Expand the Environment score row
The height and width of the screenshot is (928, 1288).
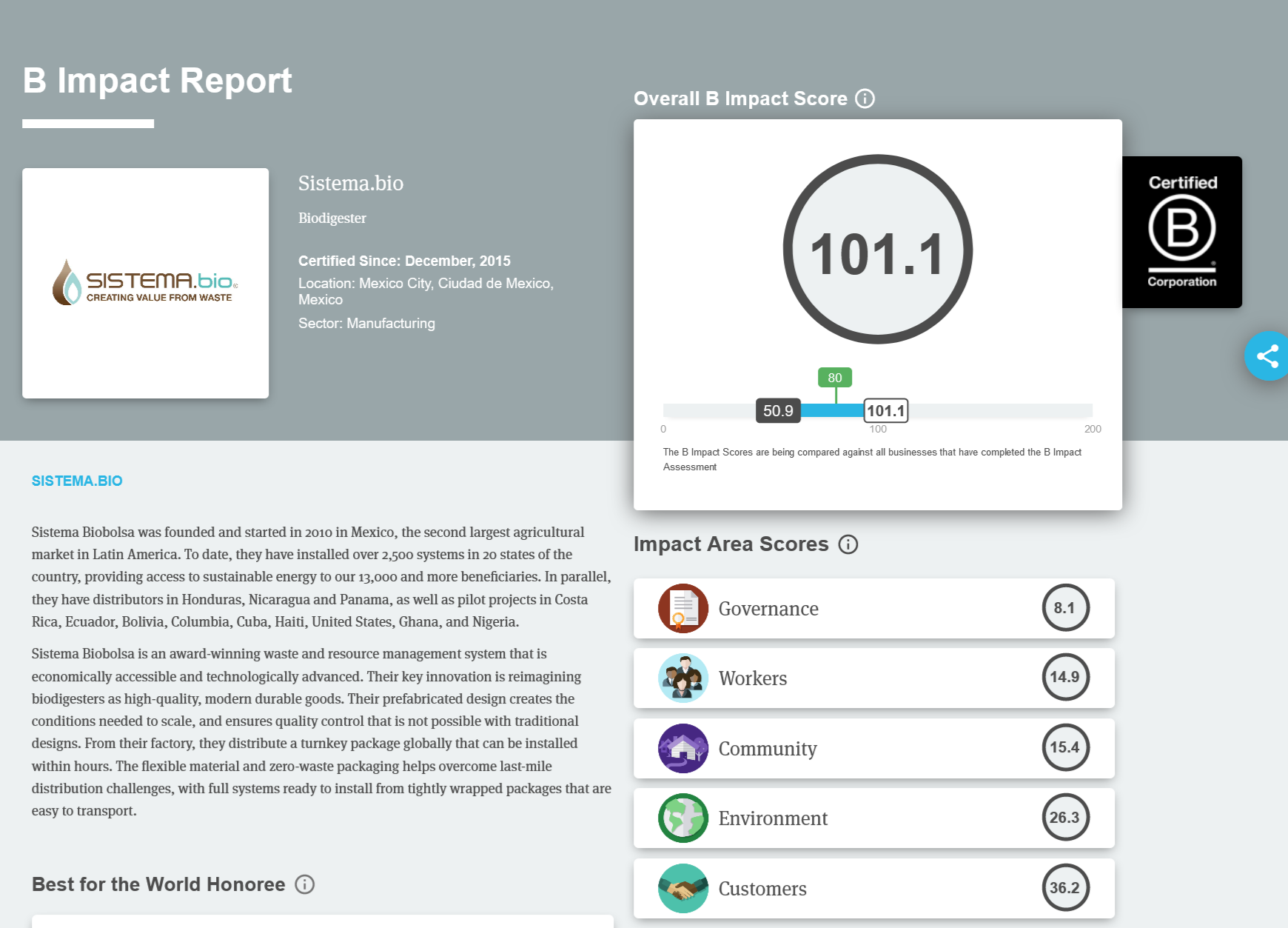[874, 818]
